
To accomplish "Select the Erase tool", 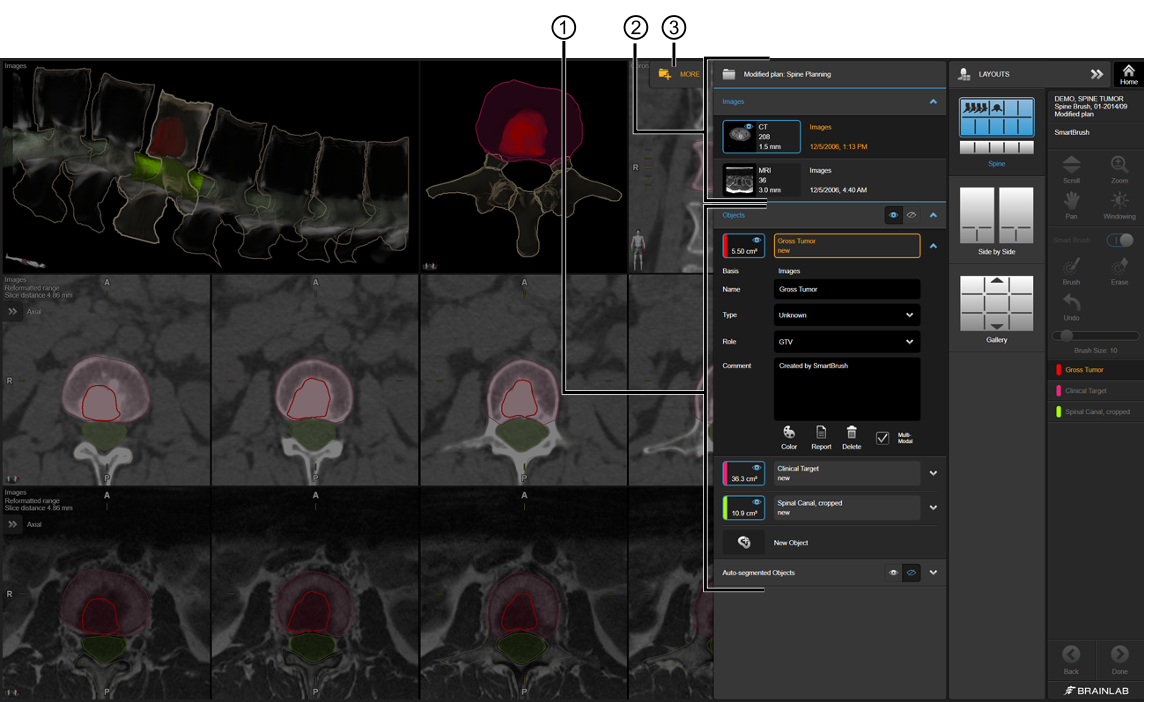I will pos(1119,271).
